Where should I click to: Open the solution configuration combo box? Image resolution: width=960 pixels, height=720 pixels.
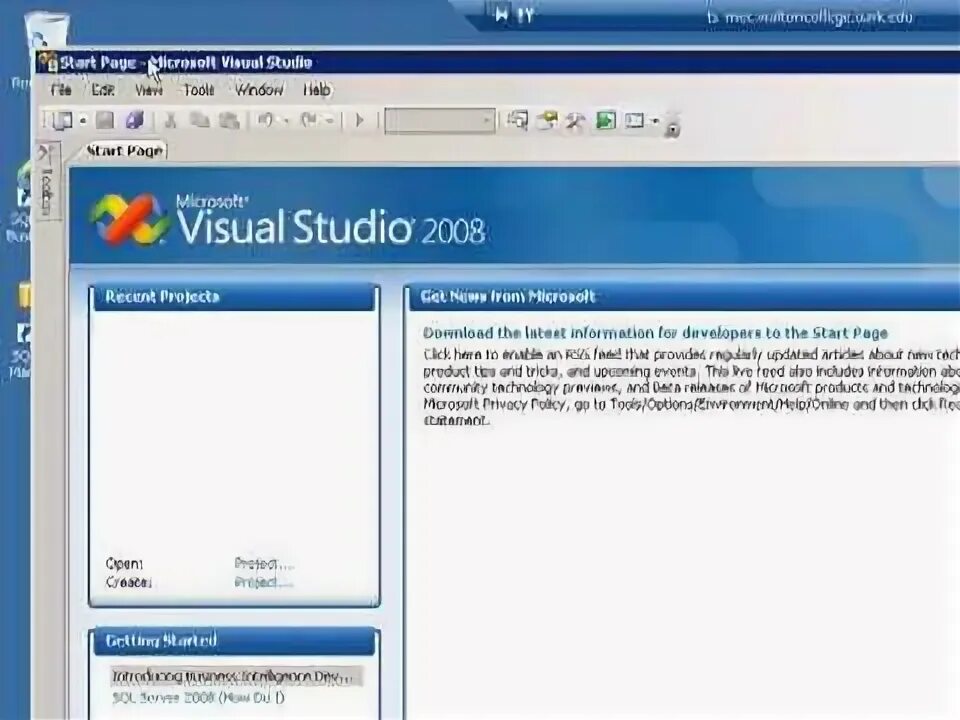[440, 121]
